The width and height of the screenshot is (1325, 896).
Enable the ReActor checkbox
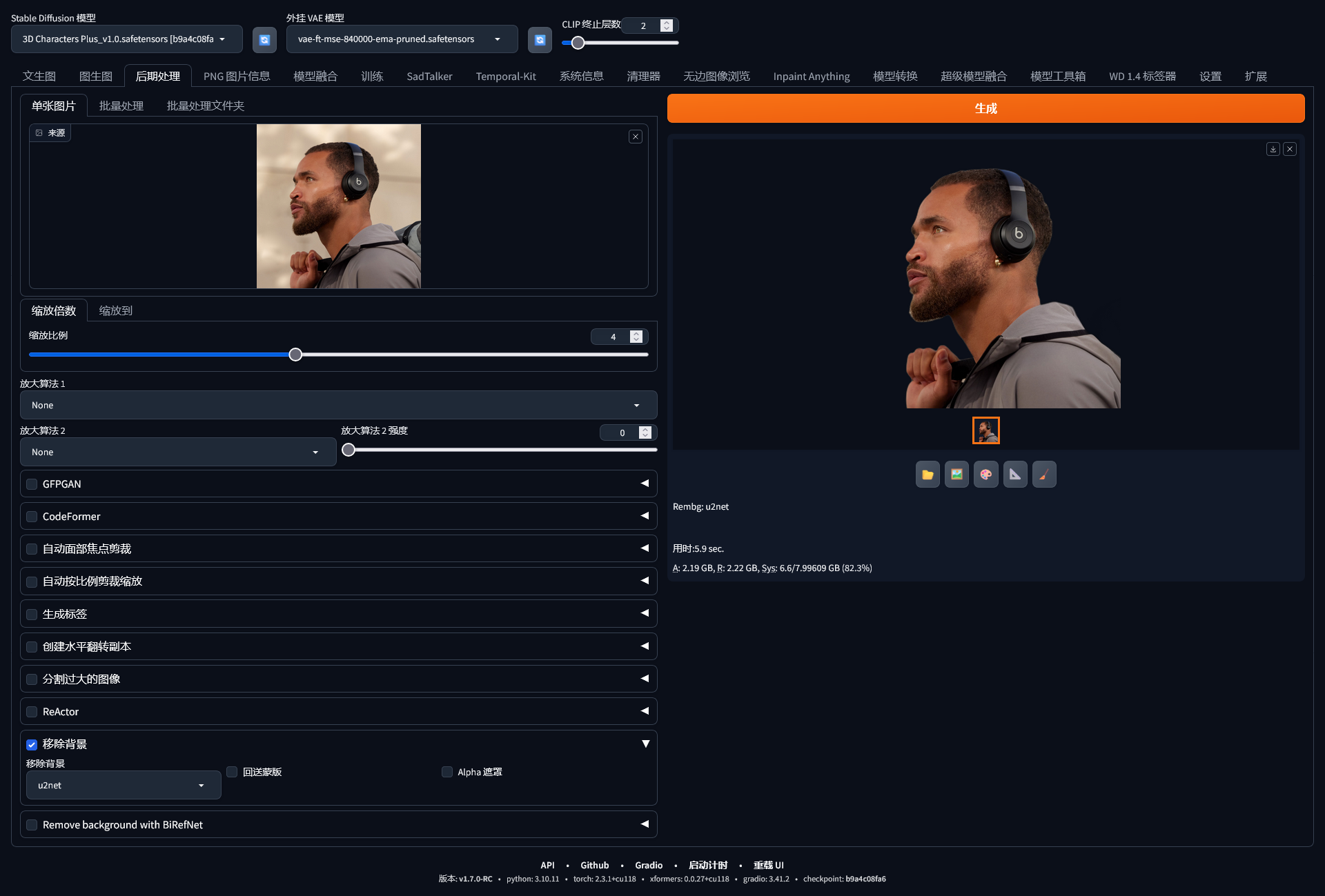tap(32, 712)
